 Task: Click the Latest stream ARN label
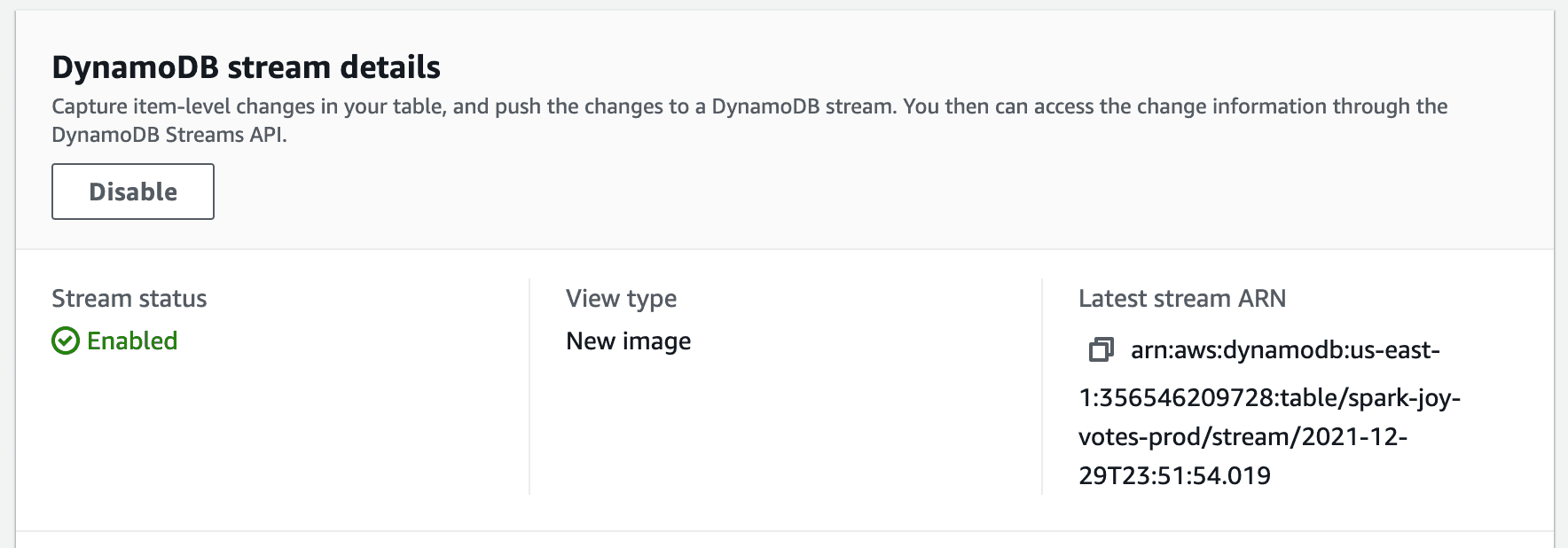coord(1182,299)
